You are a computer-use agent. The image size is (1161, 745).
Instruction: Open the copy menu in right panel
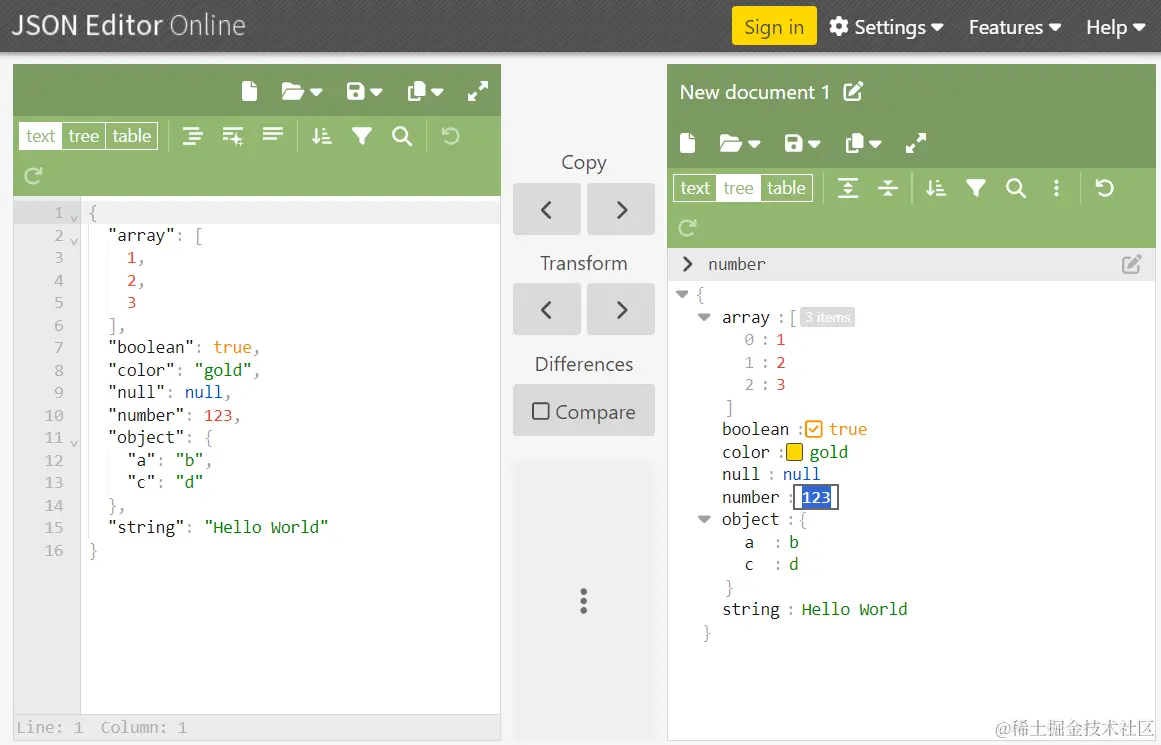coord(863,143)
